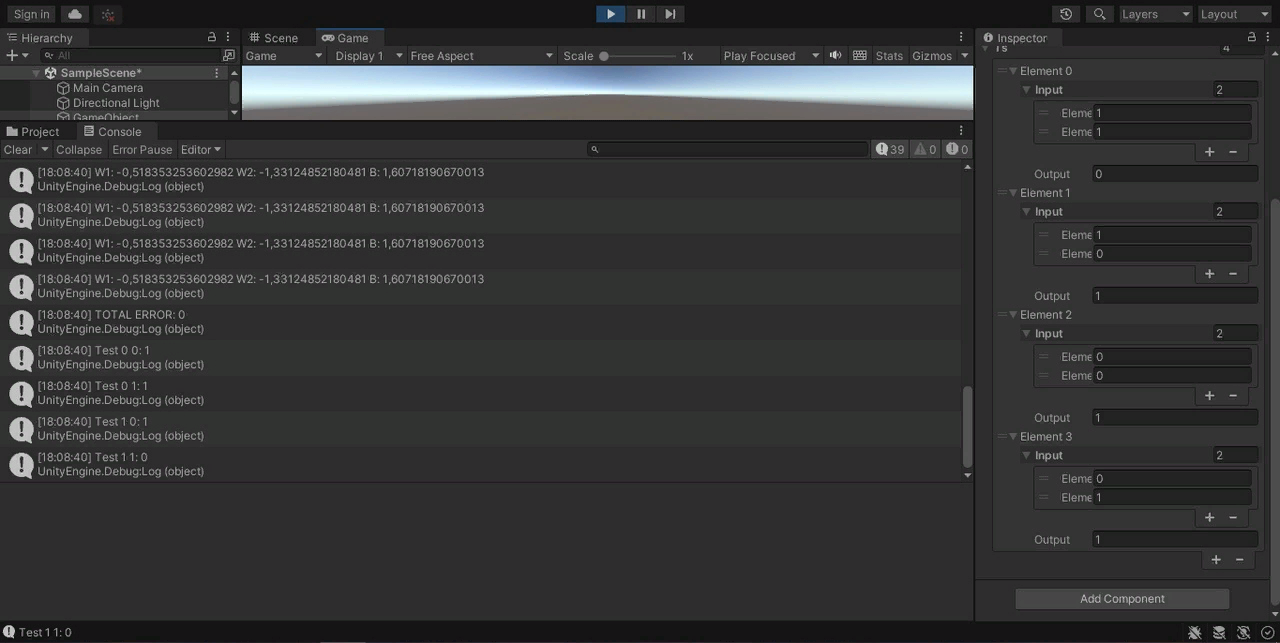Open the Undo History icon near Layers

point(1065,14)
